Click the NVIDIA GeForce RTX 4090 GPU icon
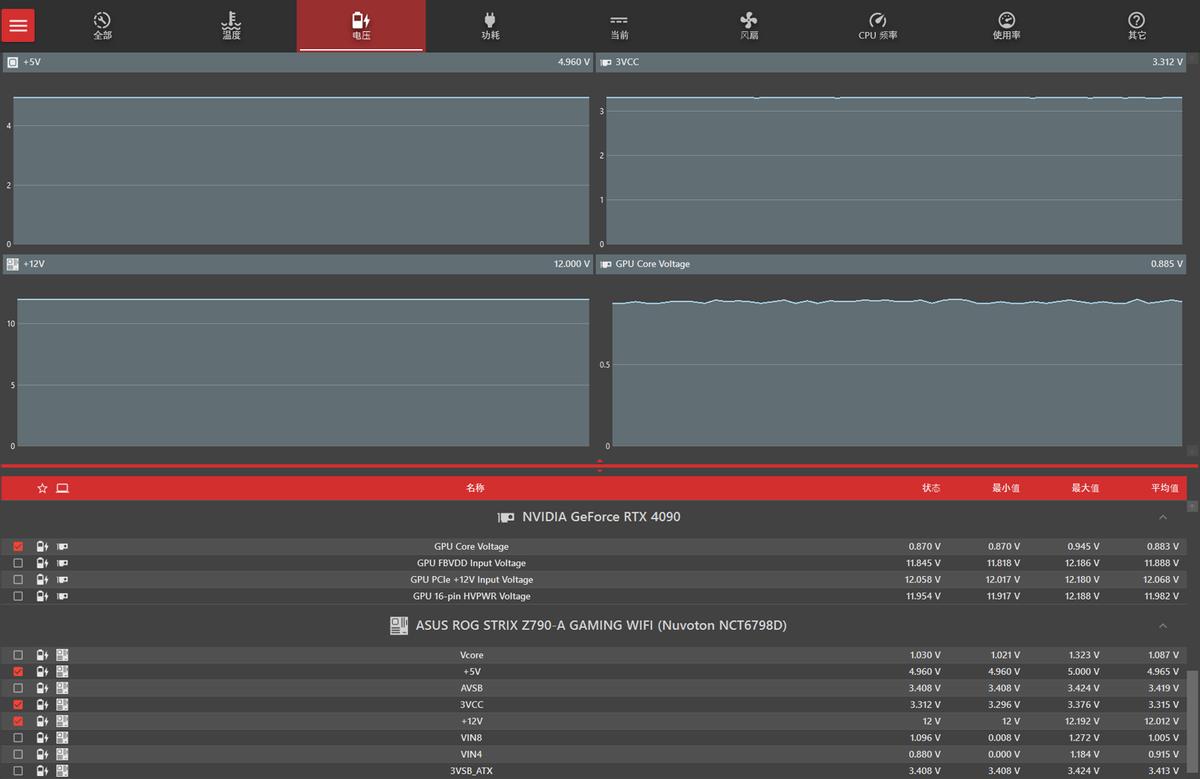 click(506, 517)
